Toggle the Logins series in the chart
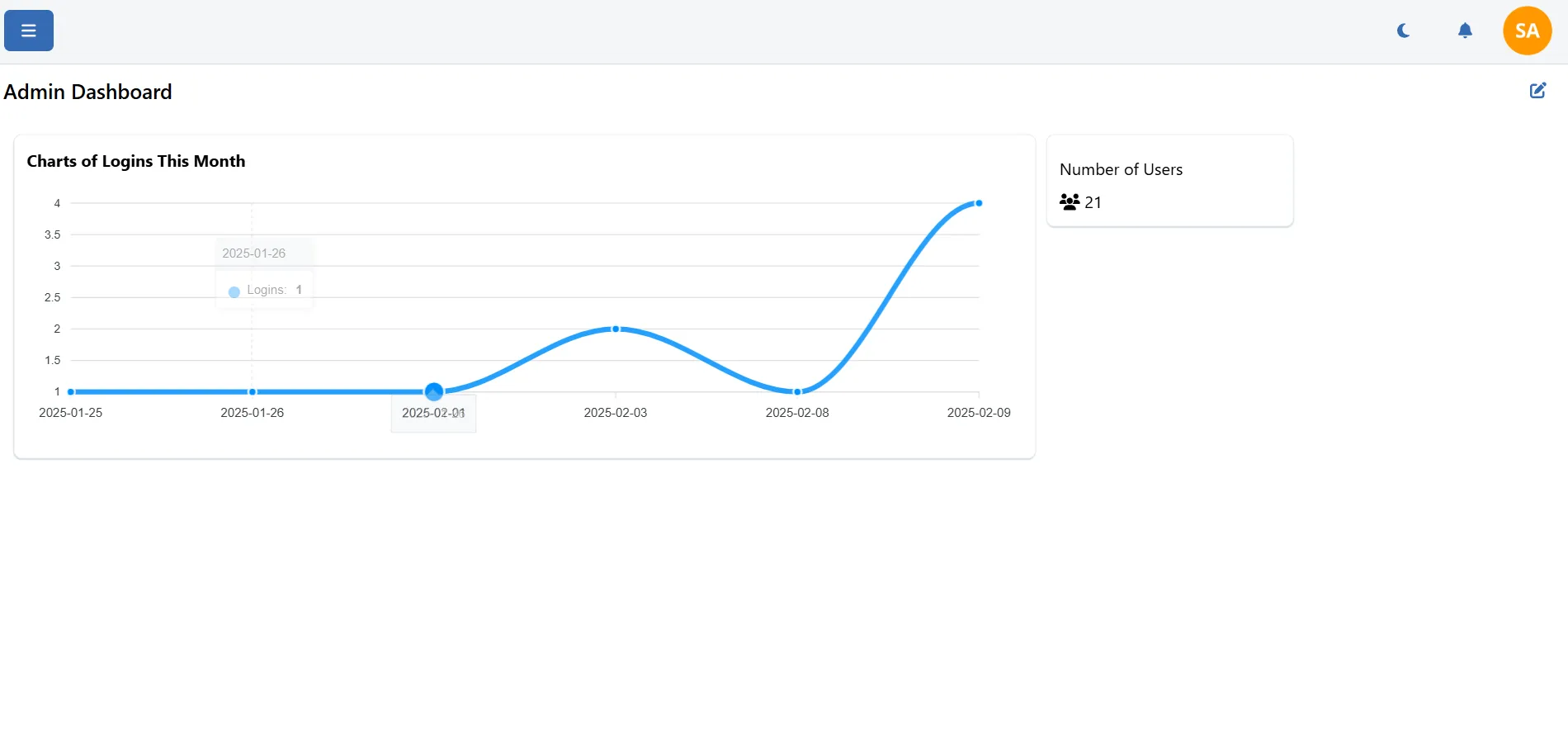The height and width of the screenshot is (753, 1568). click(x=264, y=289)
